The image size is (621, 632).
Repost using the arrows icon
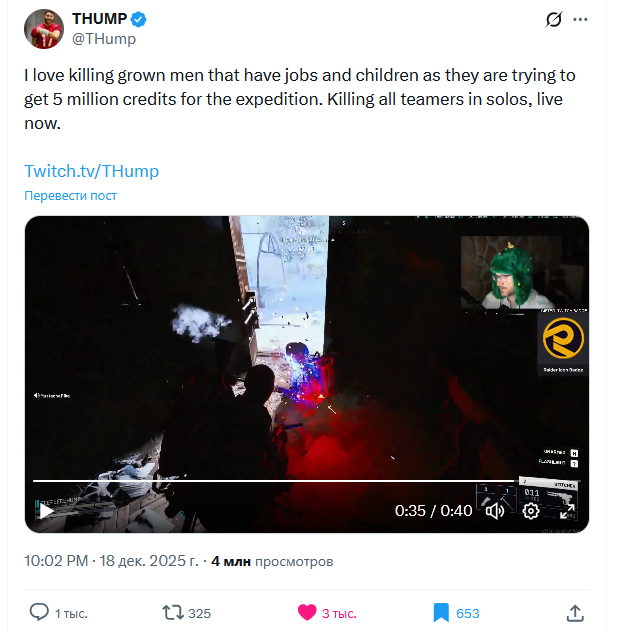[x=173, y=613]
